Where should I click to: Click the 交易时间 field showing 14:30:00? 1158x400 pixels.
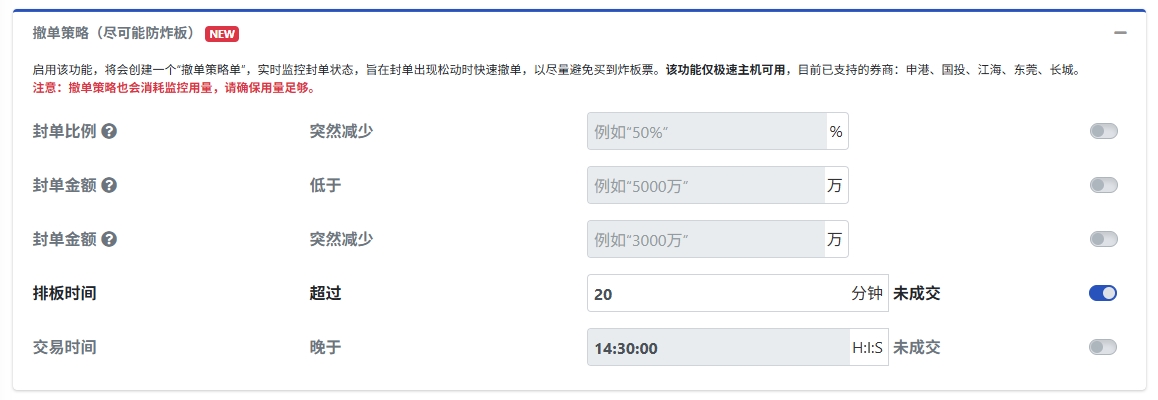click(x=717, y=347)
